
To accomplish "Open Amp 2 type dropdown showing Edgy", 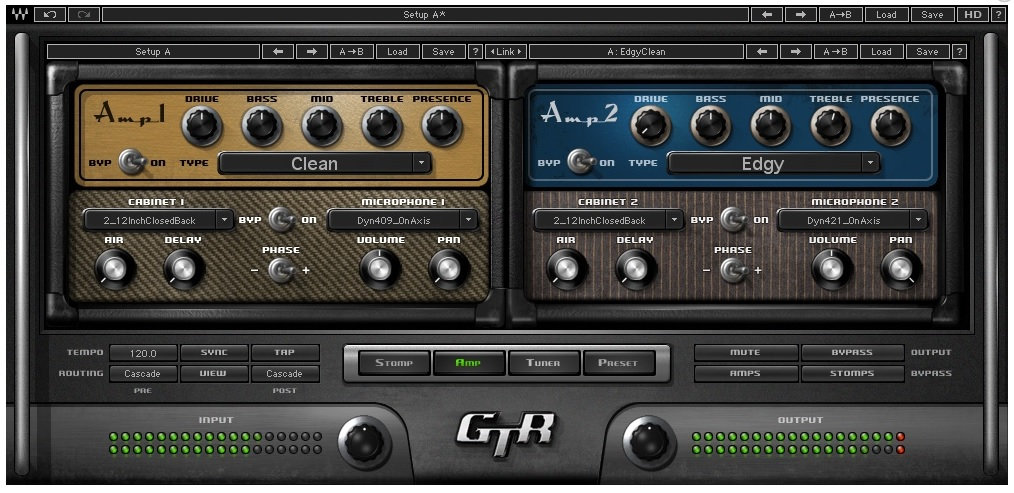I will pos(773,163).
